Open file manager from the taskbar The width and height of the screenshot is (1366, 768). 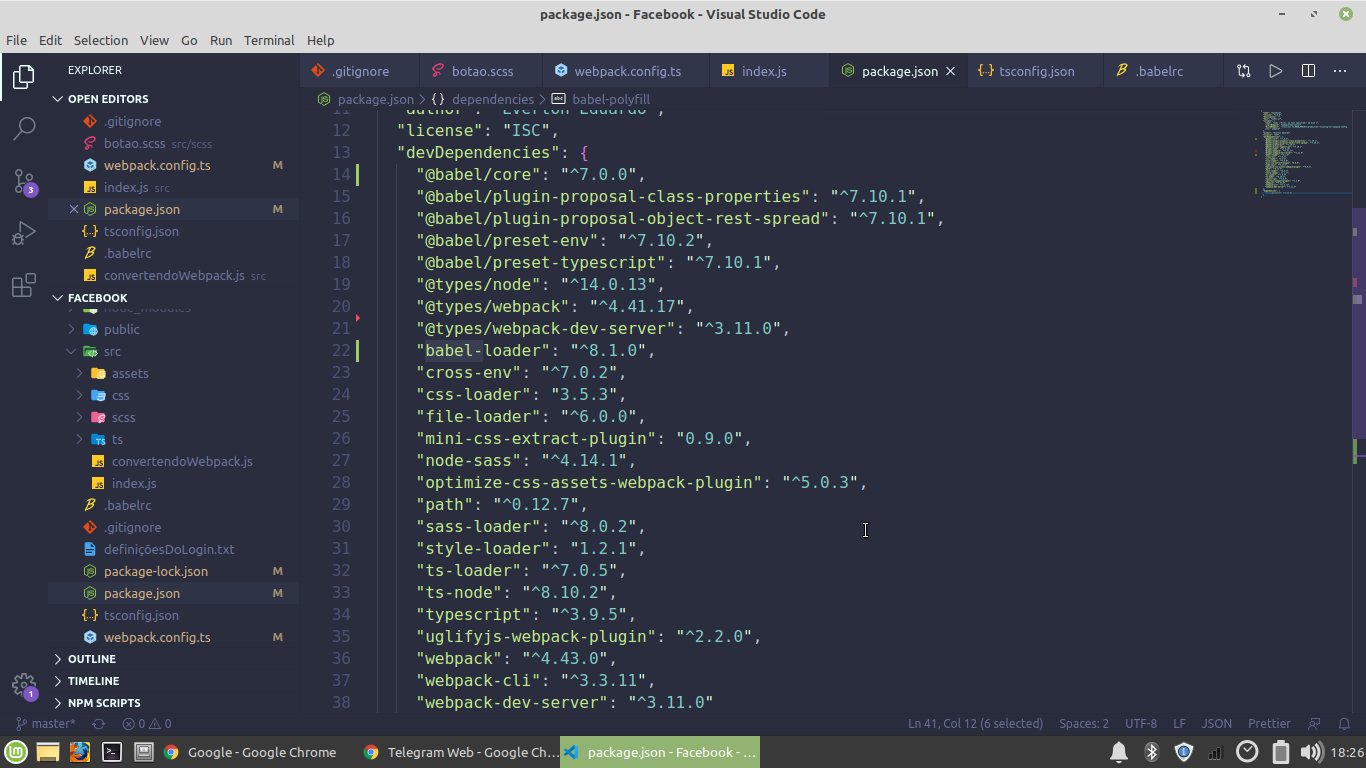(x=48, y=752)
